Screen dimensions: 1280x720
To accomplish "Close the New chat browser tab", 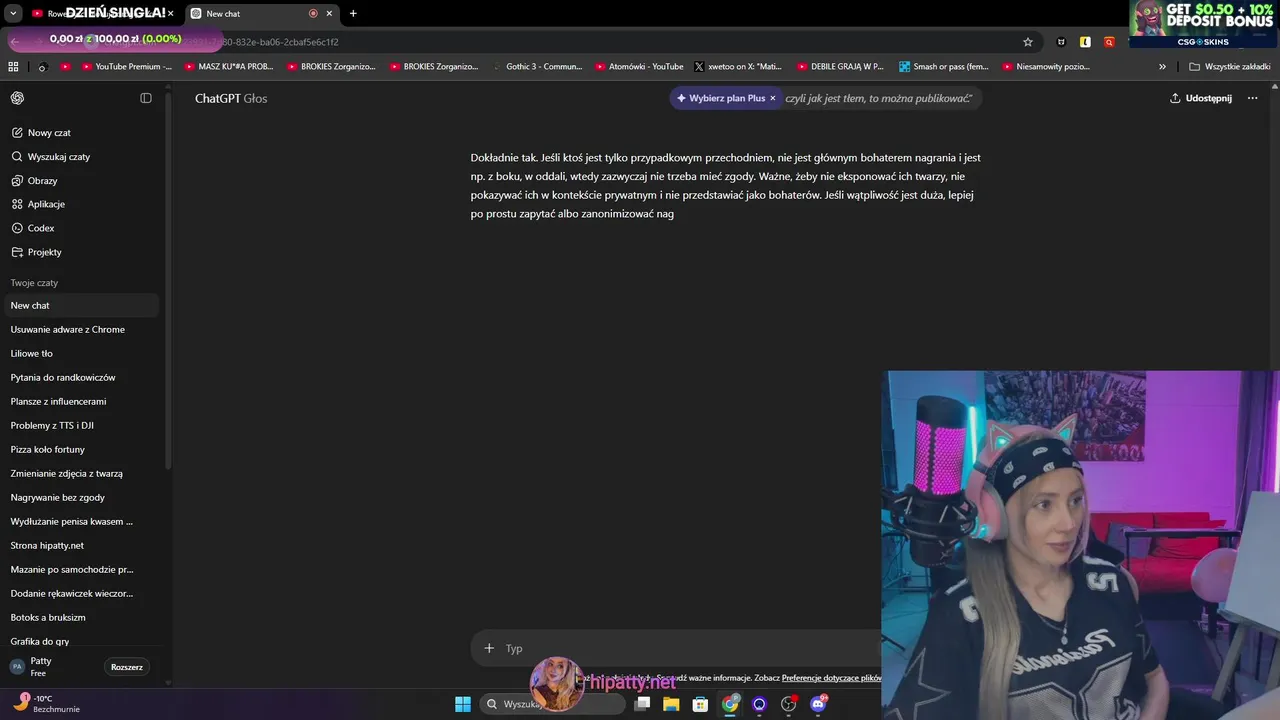I will tap(329, 14).
